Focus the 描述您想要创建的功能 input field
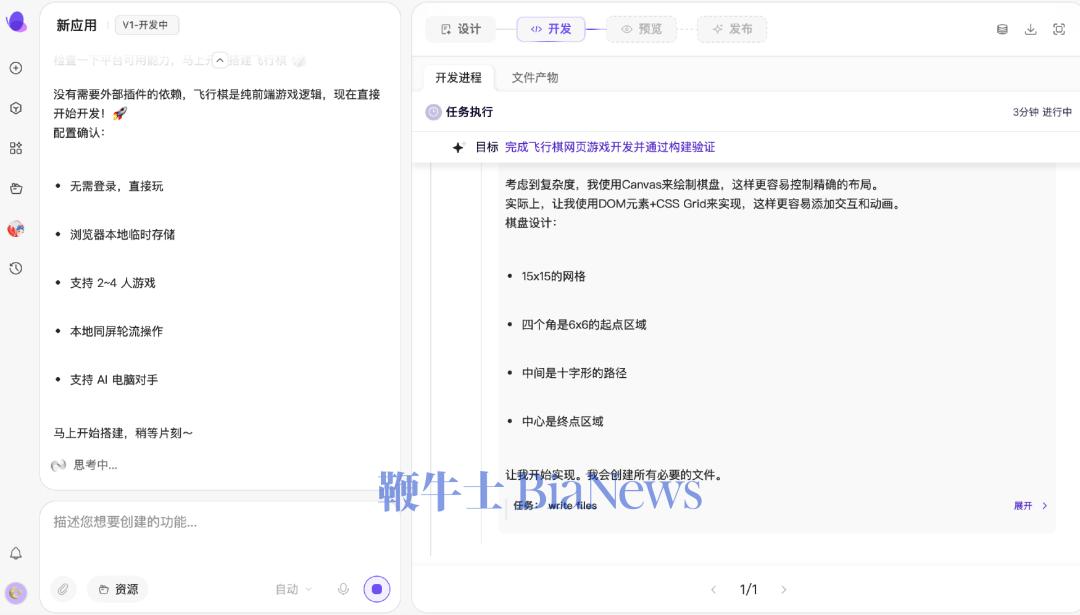This screenshot has height=615, width=1080. 220,522
